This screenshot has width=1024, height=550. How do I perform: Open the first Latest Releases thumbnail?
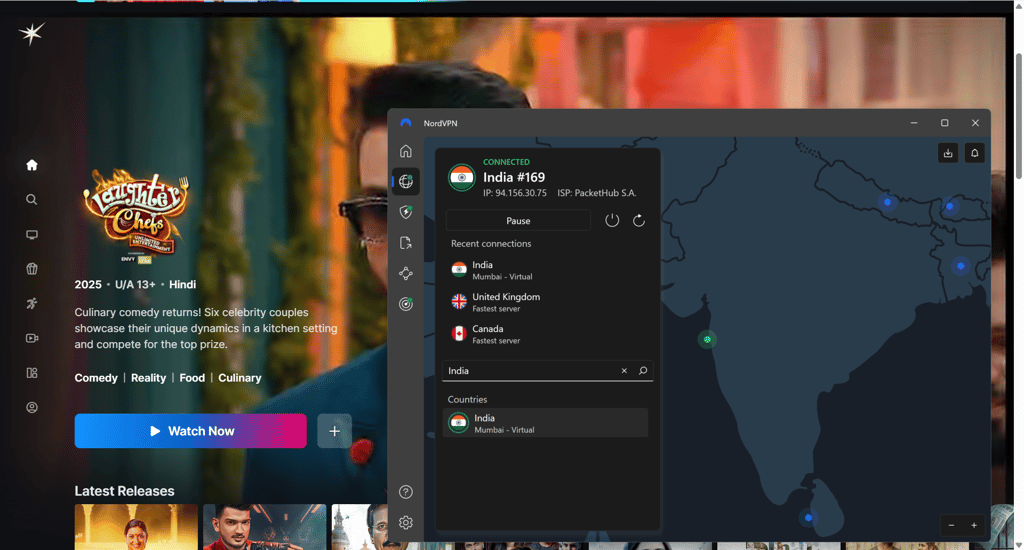pos(136,526)
